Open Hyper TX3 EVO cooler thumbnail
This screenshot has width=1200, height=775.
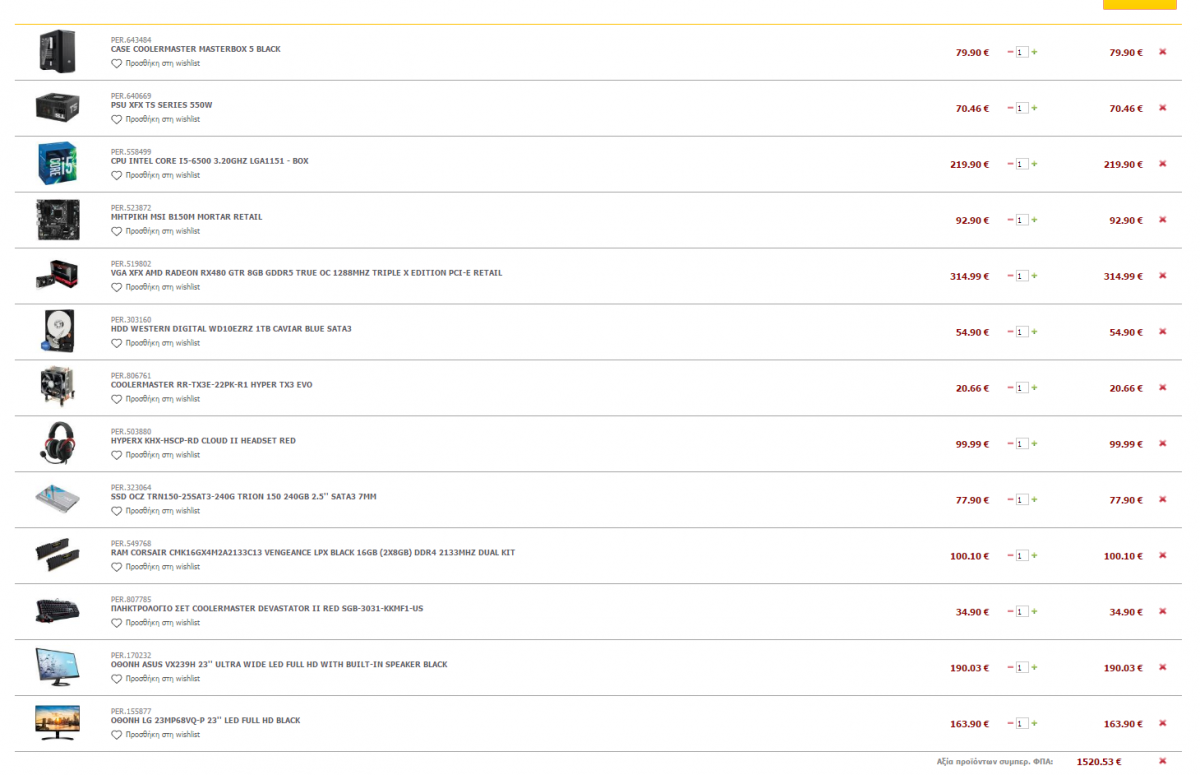coord(57,388)
